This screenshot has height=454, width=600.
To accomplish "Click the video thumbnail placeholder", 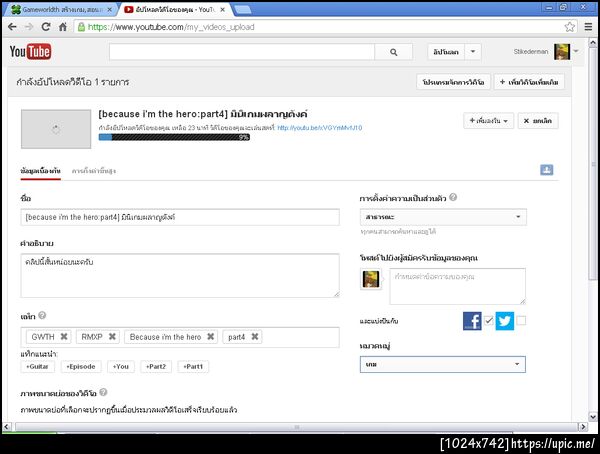I will (x=56, y=129).
